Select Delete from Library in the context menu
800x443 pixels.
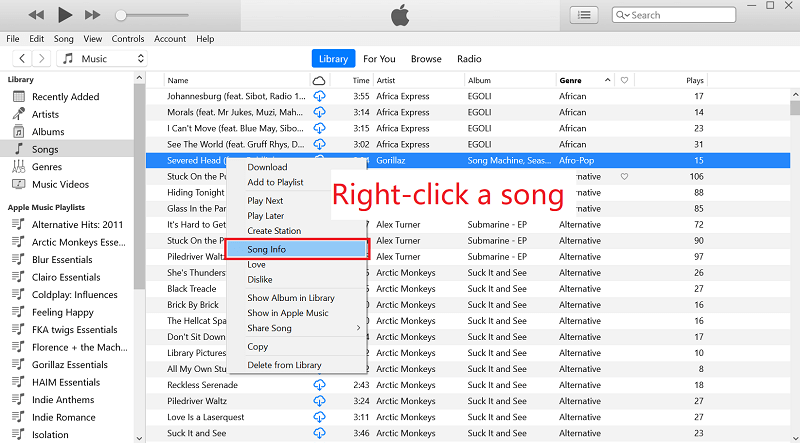(x=284, y=365)
